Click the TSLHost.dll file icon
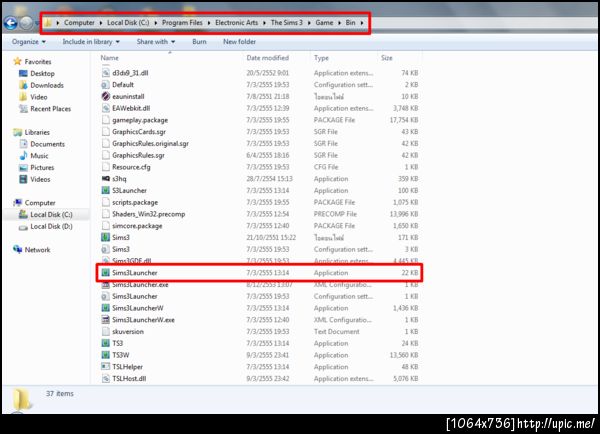Image resolution: width=600 pixels, height=434 pixels. [x=106, y=379]
